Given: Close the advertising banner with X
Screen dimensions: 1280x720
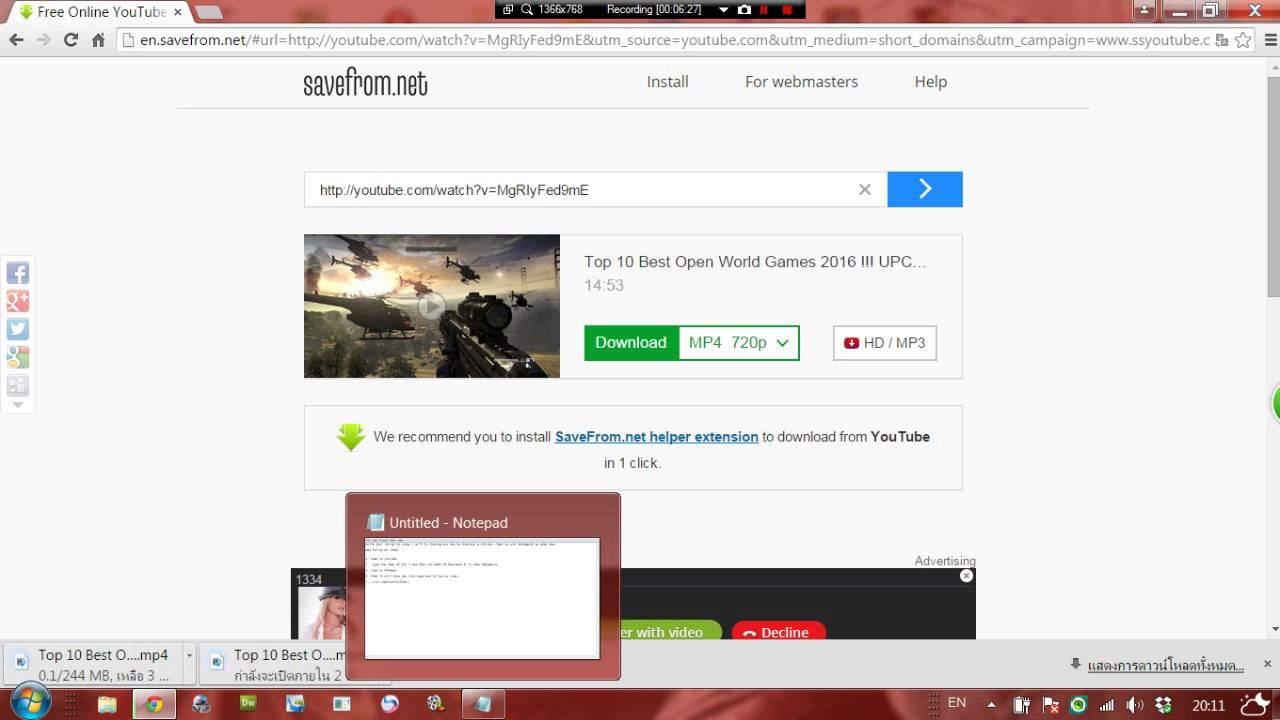Looking at the screenshot, I should pos(966,575).
